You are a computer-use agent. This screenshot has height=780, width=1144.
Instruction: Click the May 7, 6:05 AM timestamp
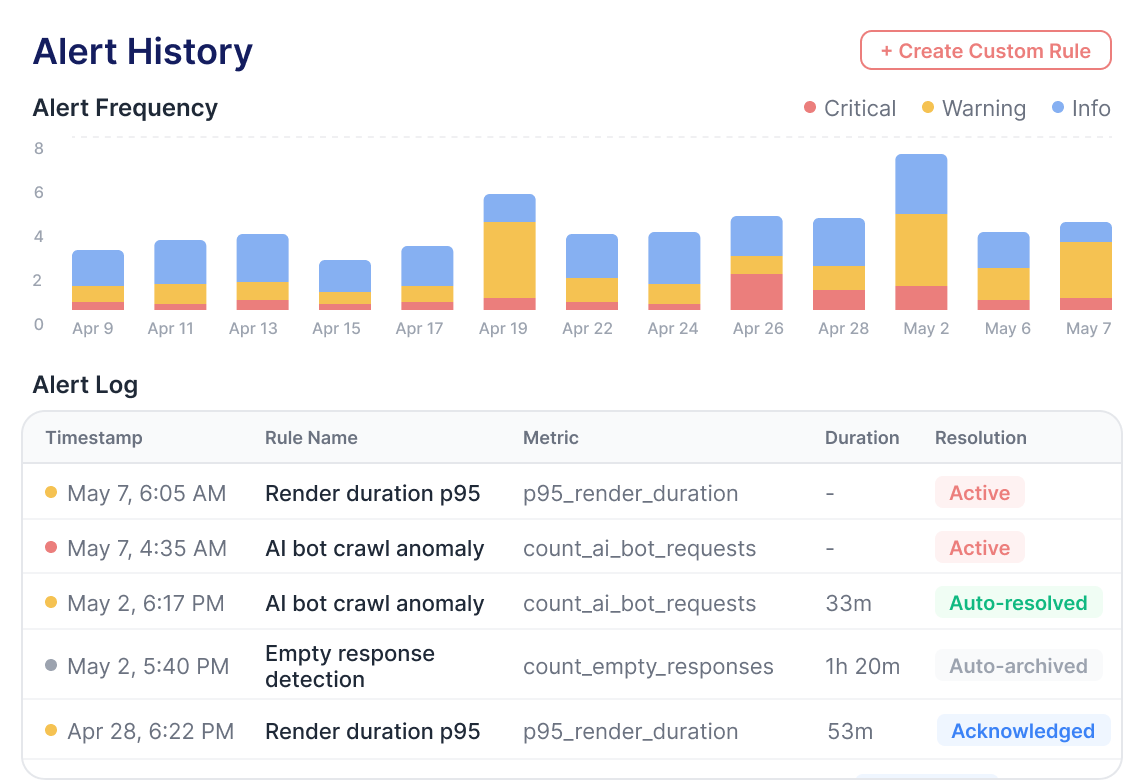tap(147, 493)
